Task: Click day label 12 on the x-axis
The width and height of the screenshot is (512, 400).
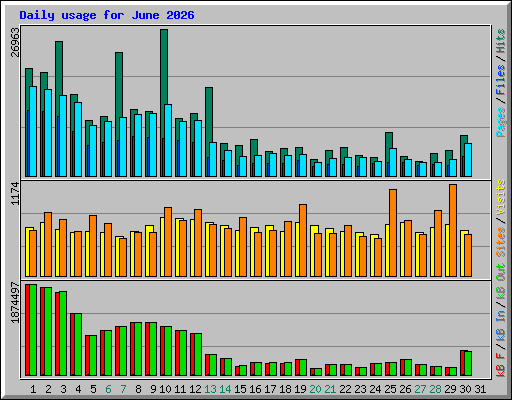Action: pos(195,389)
